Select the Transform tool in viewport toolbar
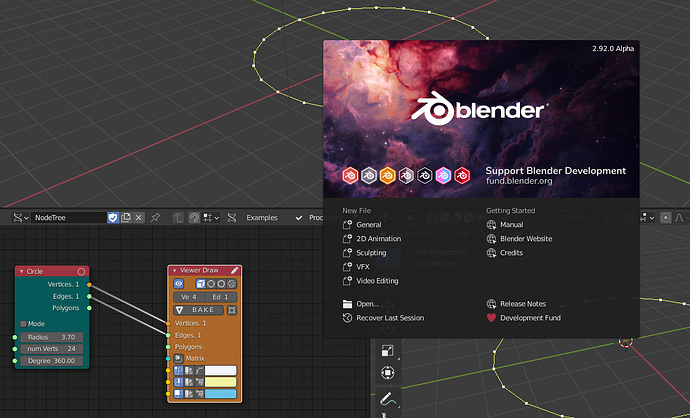The height and width of the screenshot is (418, 690). click(387, 373)
